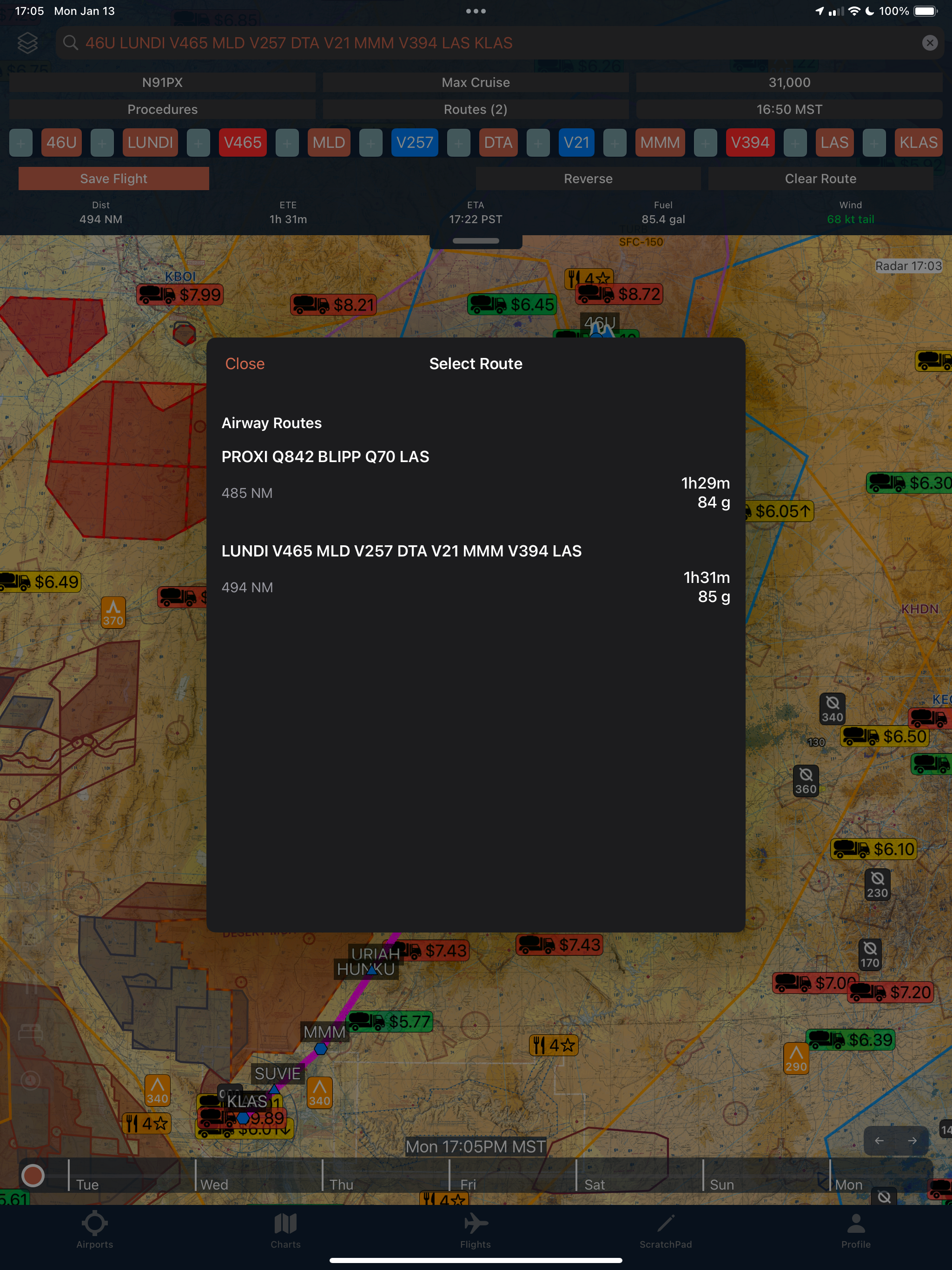Tap the SUVIE waypoint label on map

[x=278, y=1074]
